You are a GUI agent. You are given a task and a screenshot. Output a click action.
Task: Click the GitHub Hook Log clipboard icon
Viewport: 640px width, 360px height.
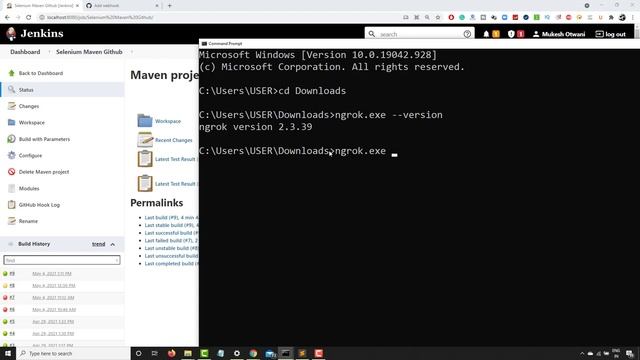click(x=11, y=205)
